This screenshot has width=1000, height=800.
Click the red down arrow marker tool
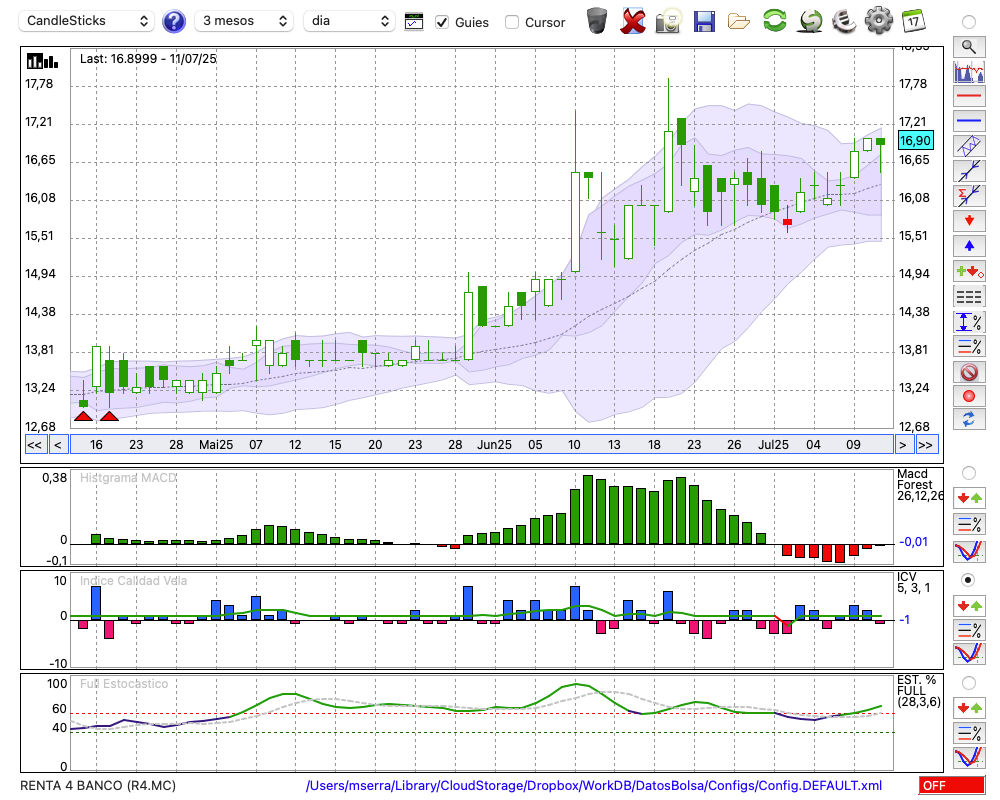coord(969,221)
